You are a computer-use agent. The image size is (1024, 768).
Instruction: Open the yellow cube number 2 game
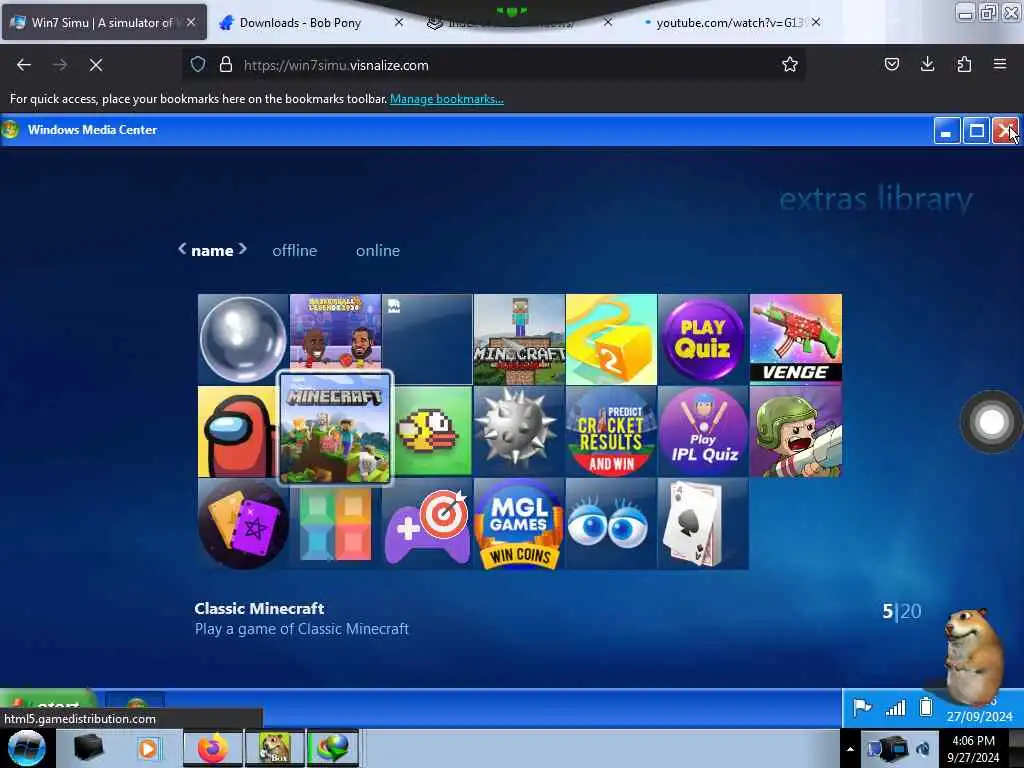(x=611, y=339)
